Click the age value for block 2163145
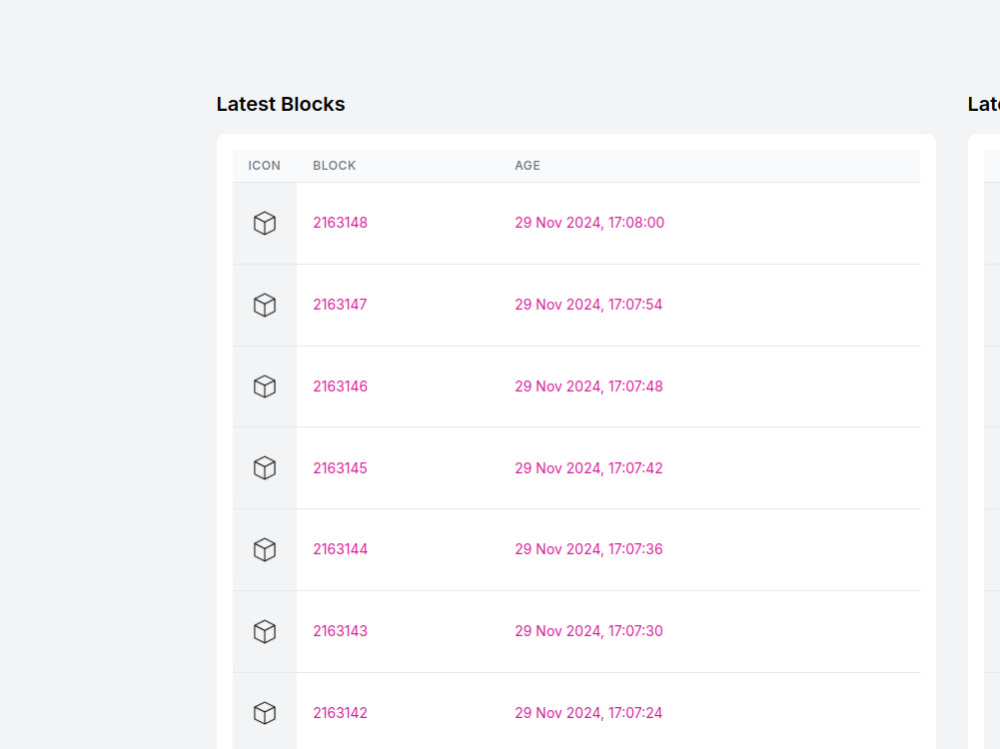The image size is (1000, 749). coord(589,468)
